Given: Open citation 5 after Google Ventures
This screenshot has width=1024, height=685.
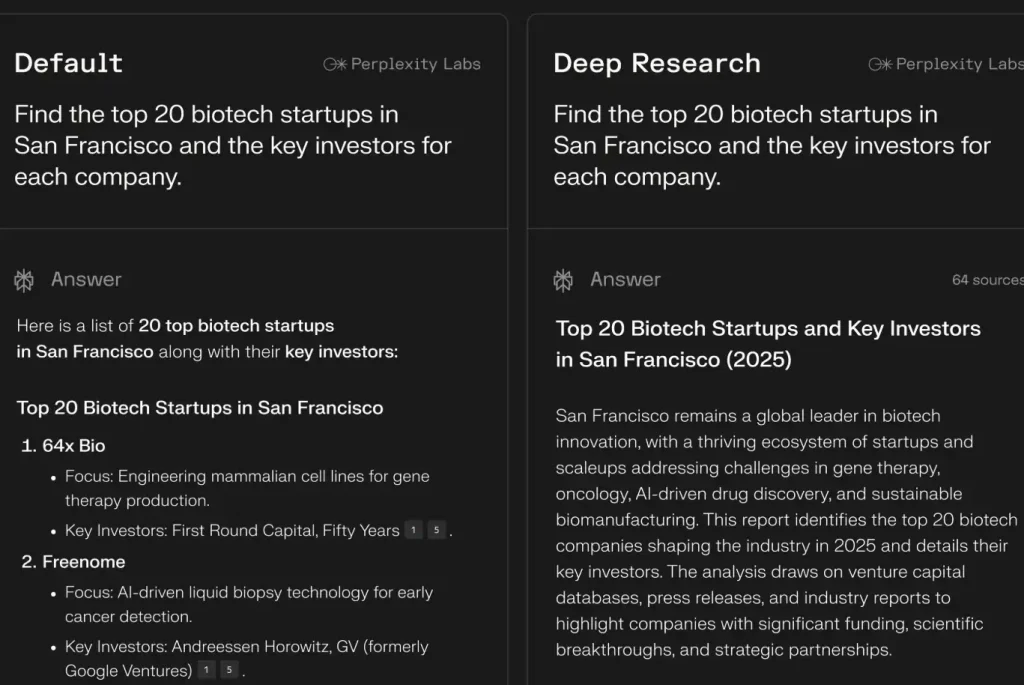Looking at the screenshot, I should click(228, 670).
